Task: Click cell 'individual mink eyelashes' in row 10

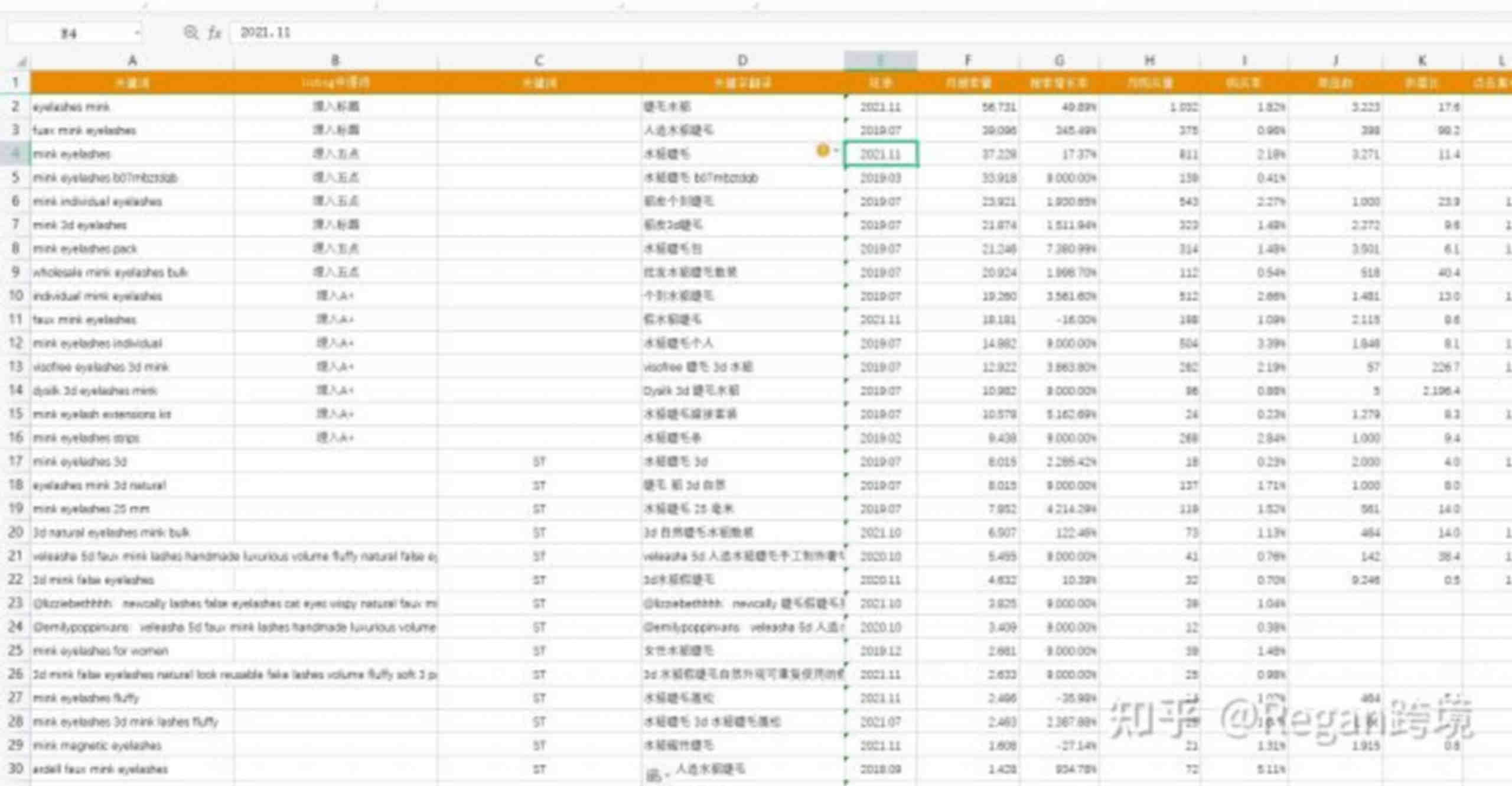Action: click(132, 295)
